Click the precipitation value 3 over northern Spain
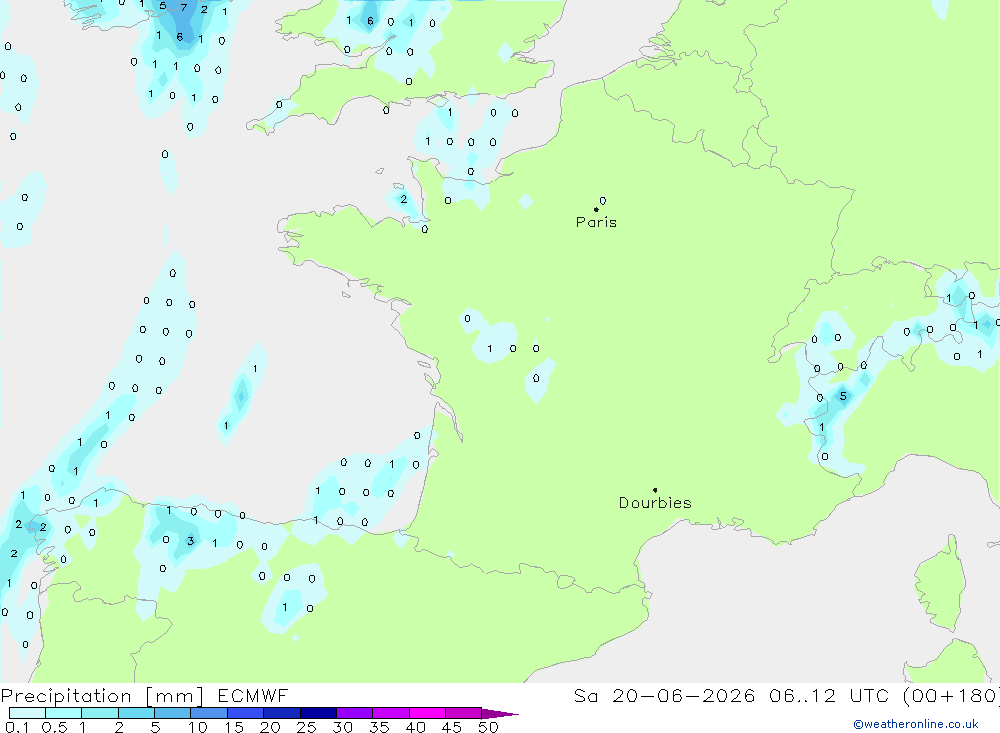 tap(190, 541)
